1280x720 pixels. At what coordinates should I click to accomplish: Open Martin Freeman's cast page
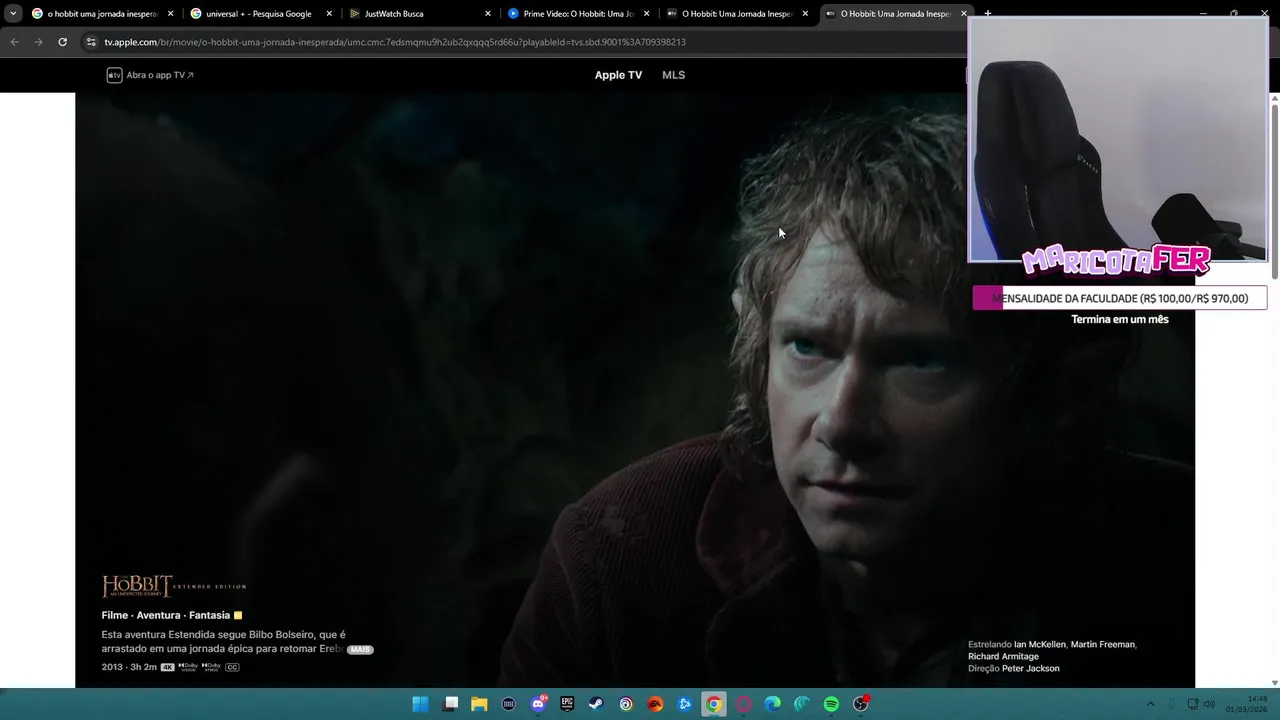coord(1103,644)
